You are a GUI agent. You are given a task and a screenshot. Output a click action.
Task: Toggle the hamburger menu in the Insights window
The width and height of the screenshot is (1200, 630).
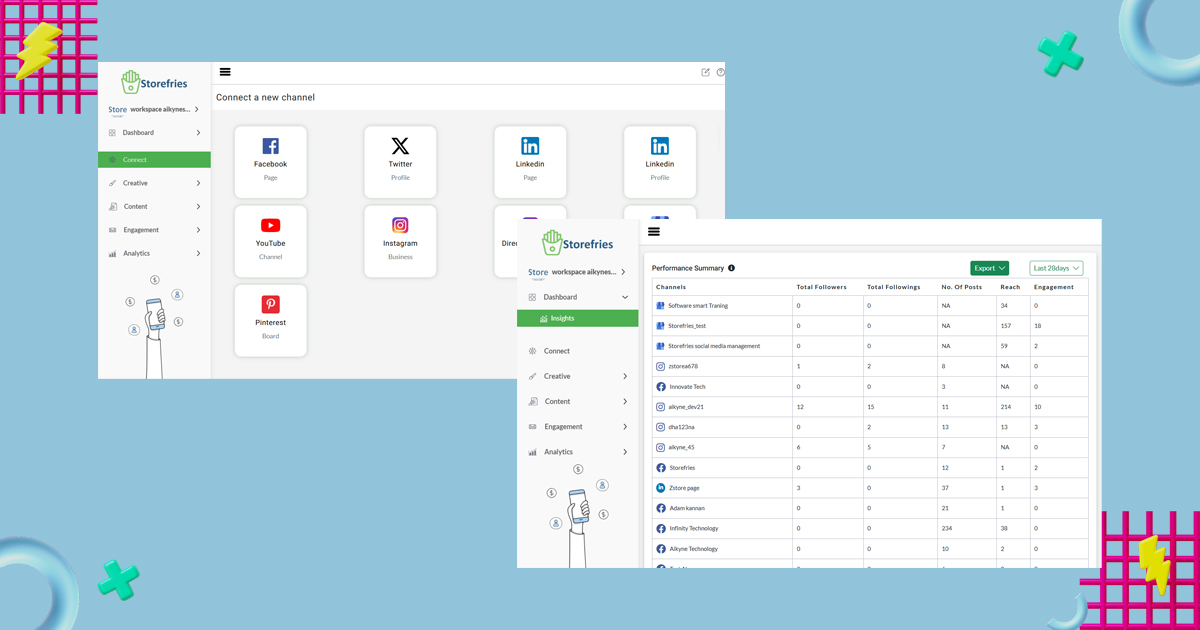654,231
